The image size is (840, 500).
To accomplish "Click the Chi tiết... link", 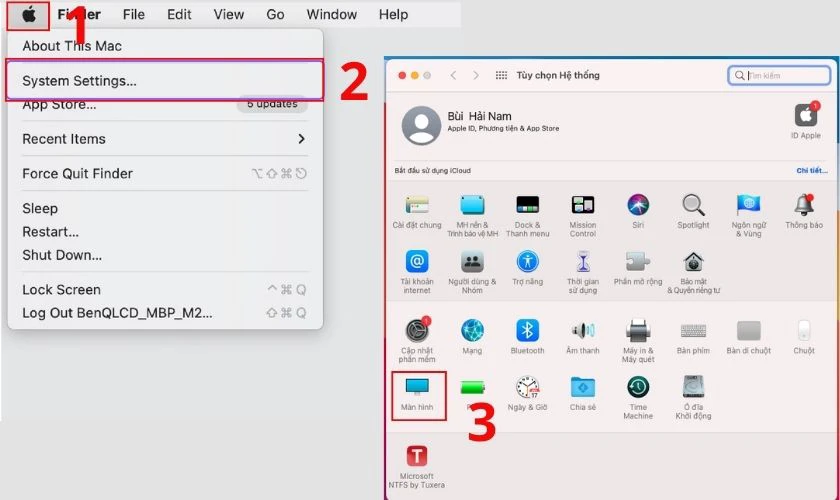I will coord(812,170).
